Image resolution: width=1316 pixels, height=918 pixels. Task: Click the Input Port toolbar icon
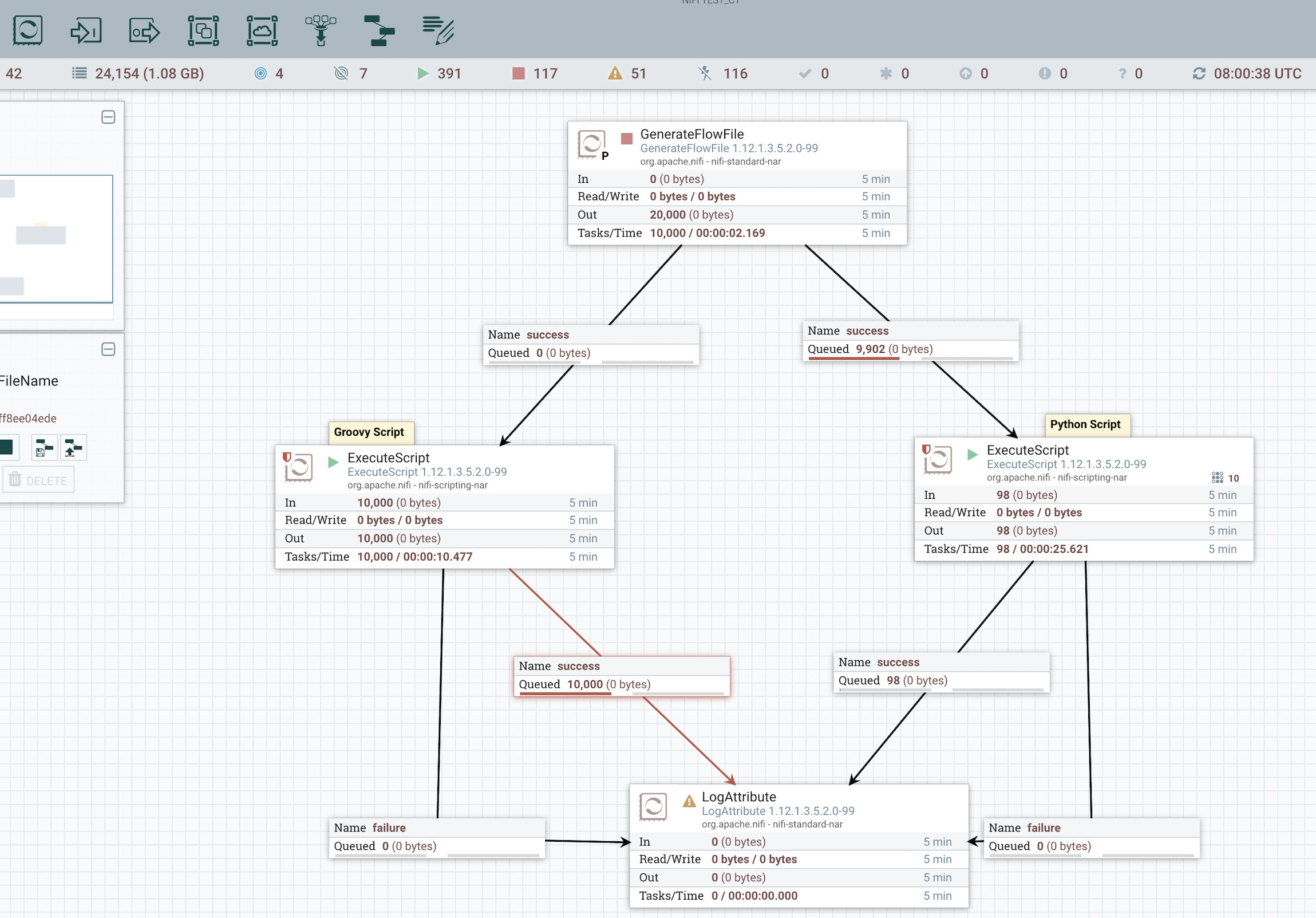pyautogui.click(x=86, y=30)
